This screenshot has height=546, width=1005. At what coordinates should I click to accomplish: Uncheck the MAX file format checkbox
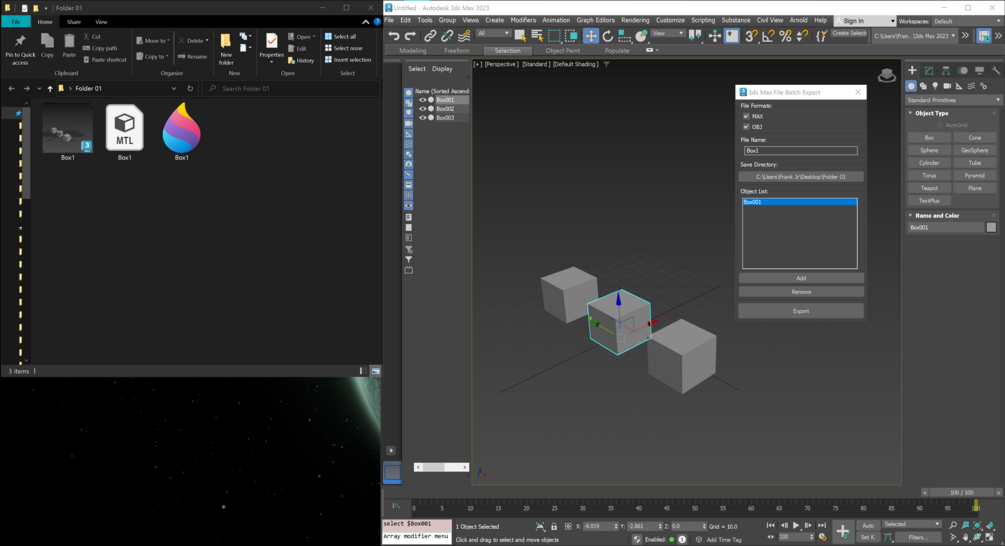click(746, 116)
